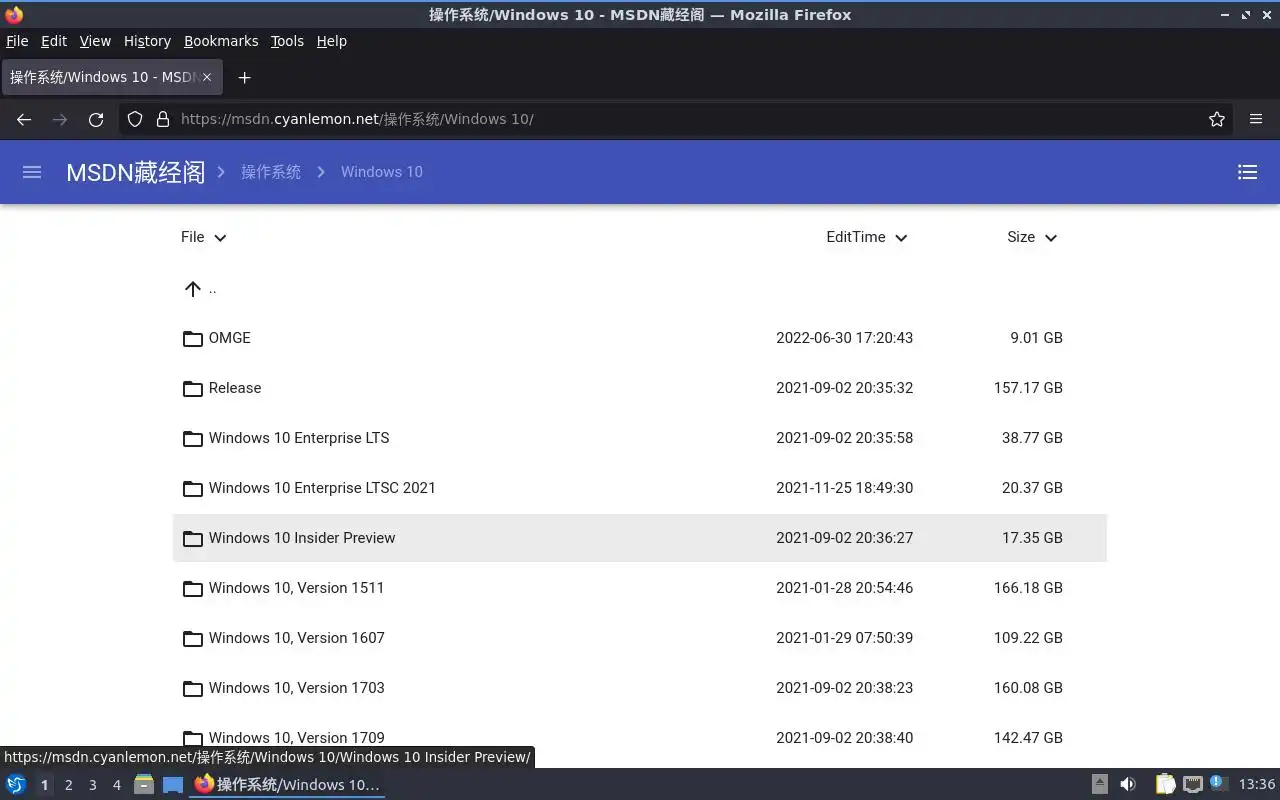Click the Version 1511 folder icon

[x=193, y=588]
